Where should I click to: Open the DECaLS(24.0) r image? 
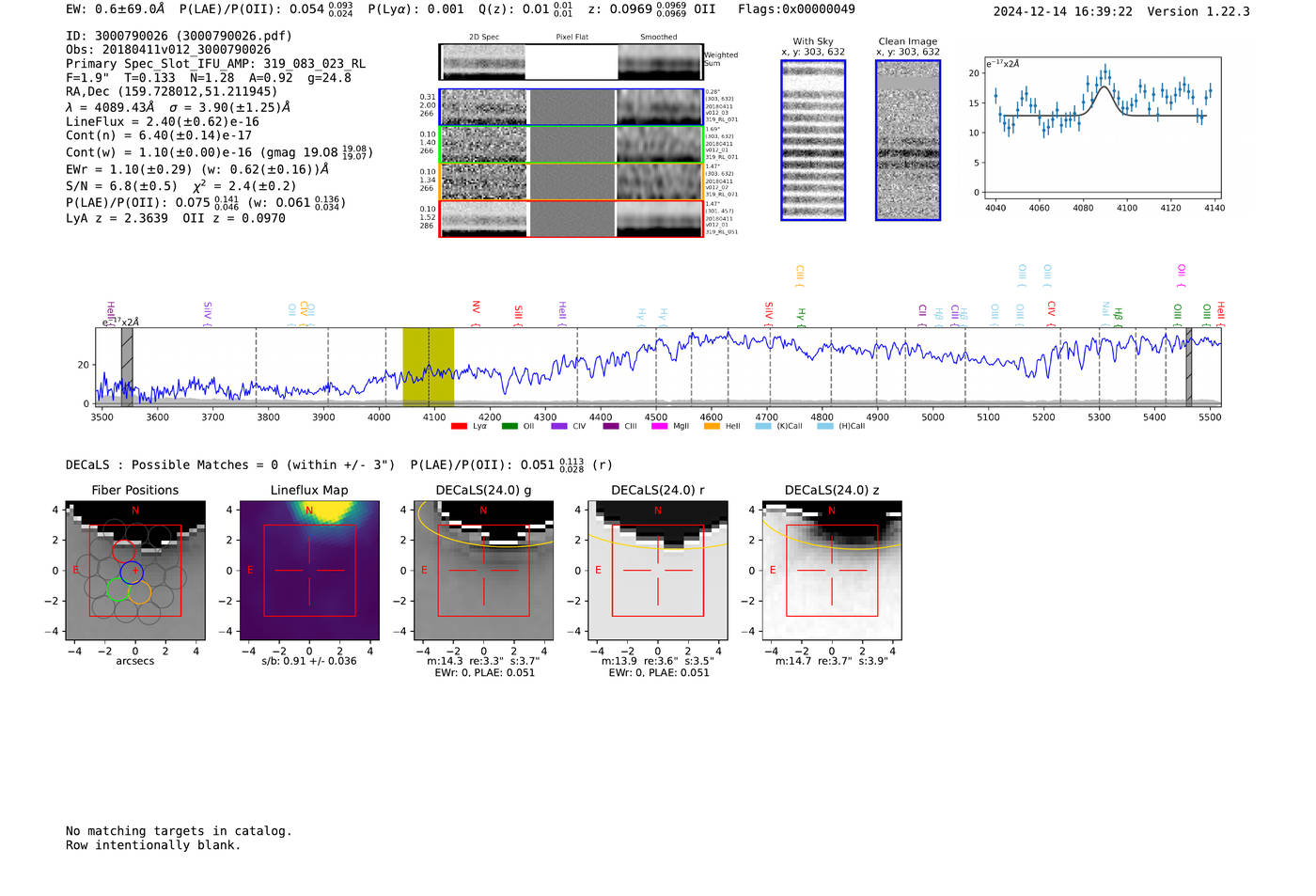point(658,571)
